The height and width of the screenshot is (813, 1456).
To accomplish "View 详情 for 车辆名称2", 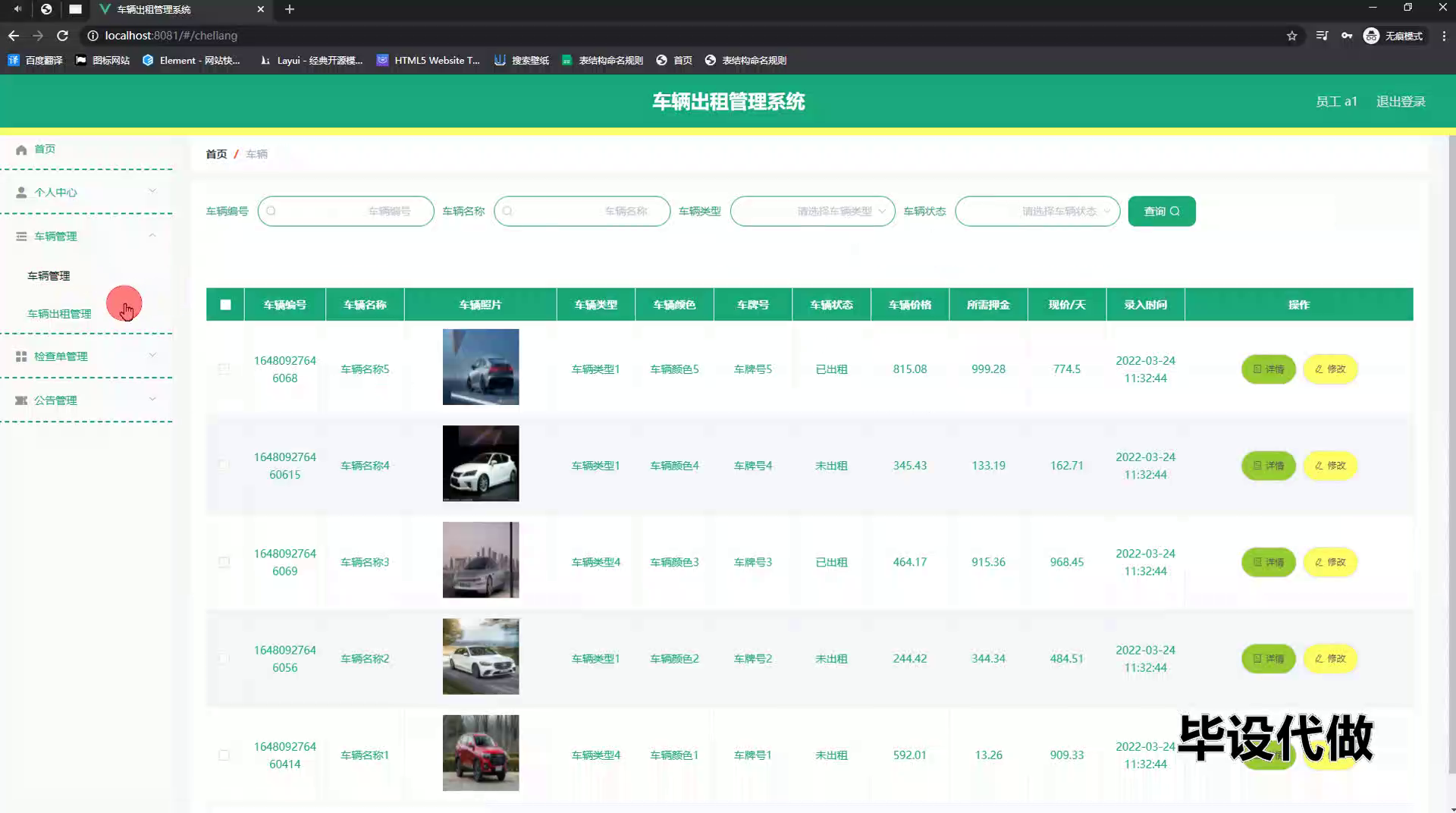I will (1269, 658).
